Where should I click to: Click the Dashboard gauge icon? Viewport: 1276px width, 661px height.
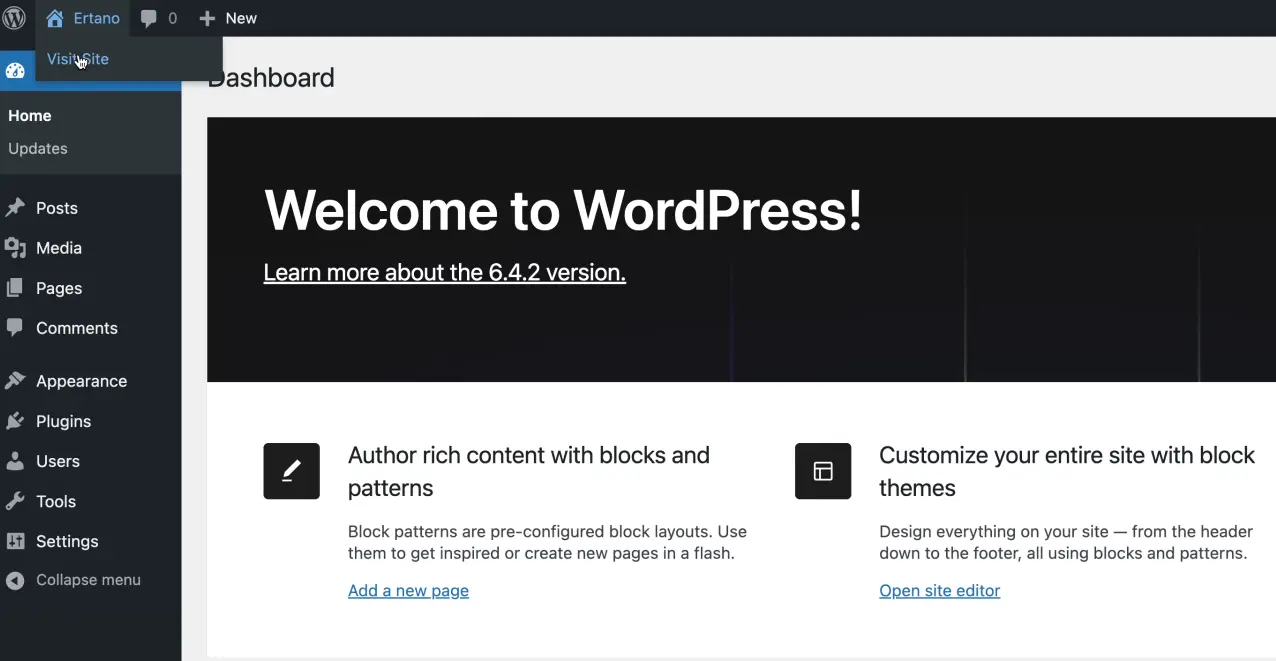[x=15, y=70]
